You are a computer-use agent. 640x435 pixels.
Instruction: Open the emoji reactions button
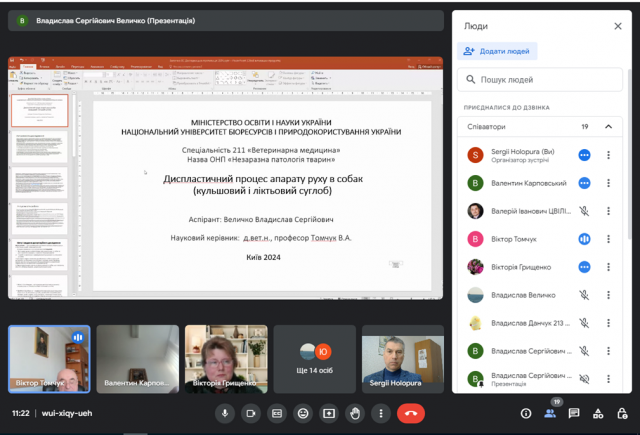pos(303,413)
